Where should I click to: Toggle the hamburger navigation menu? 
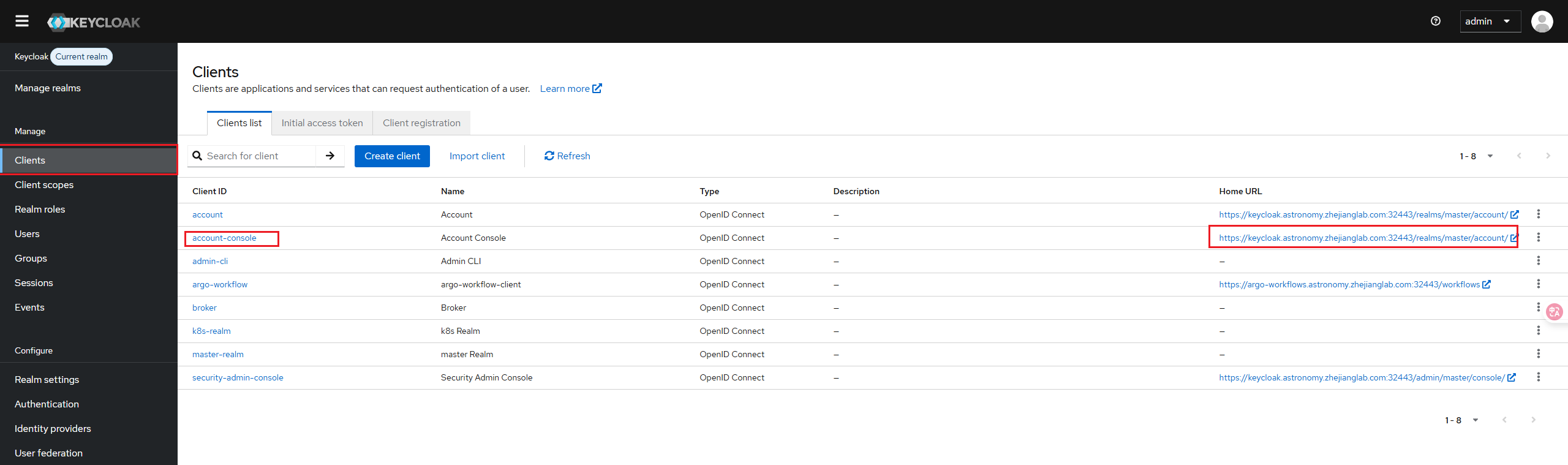click(22, 21)
